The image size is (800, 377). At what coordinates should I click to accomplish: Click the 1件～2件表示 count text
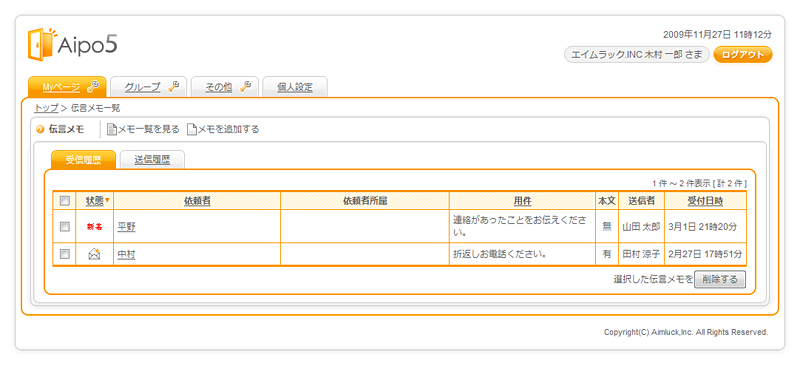click(699, 183)
